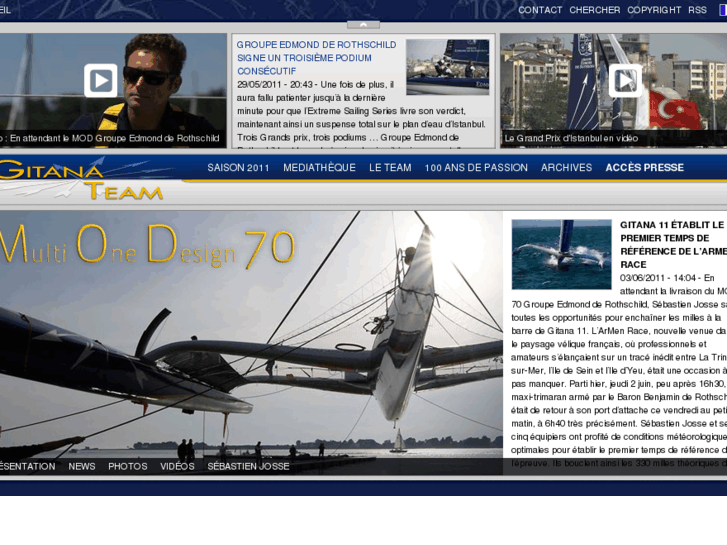Viewport: 727px width, 545px height.
Task: Open the 100 ANS DE PASSION menu
Action: tap(476, 167)
